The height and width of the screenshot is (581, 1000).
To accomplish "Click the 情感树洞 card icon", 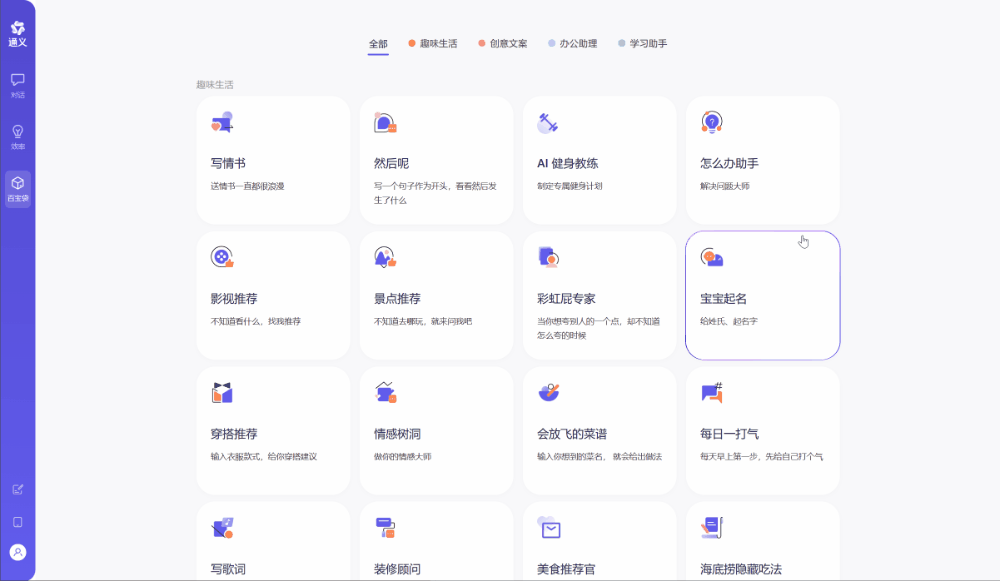I will [386, 392].
